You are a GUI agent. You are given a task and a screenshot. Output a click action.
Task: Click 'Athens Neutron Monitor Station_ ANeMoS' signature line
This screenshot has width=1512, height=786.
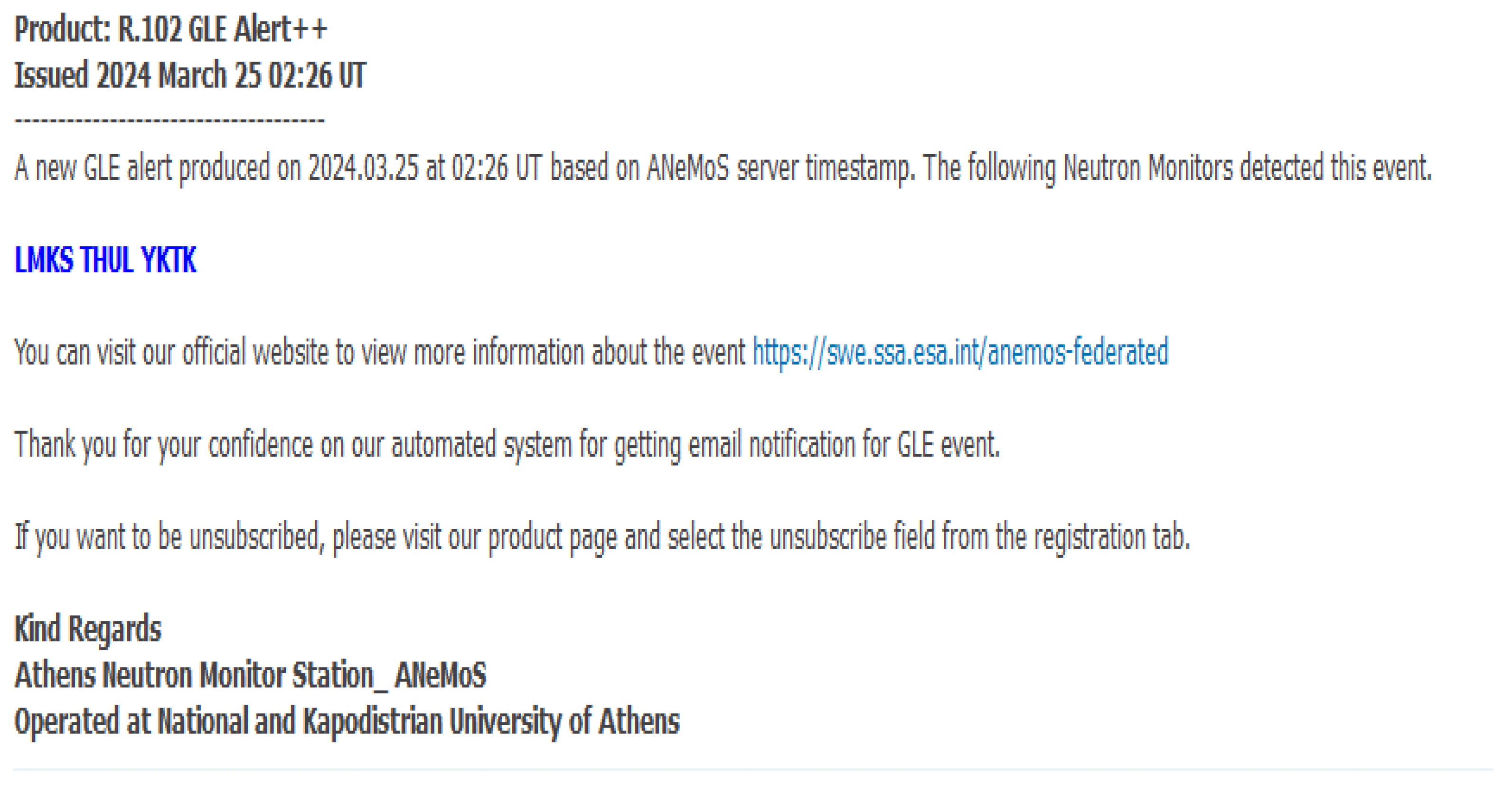click(250, 675)
